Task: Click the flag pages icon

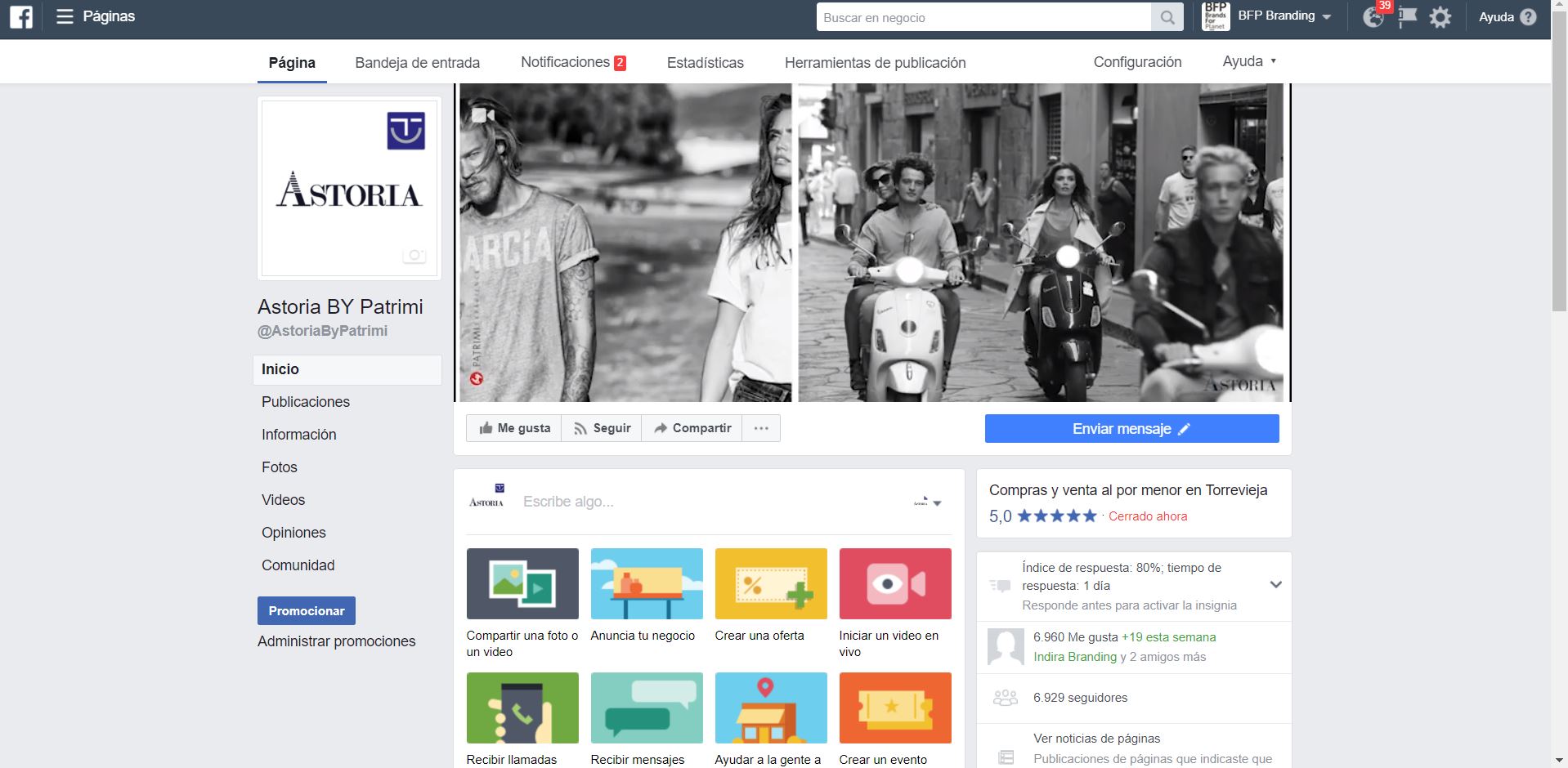Action: click(1407, 17)
